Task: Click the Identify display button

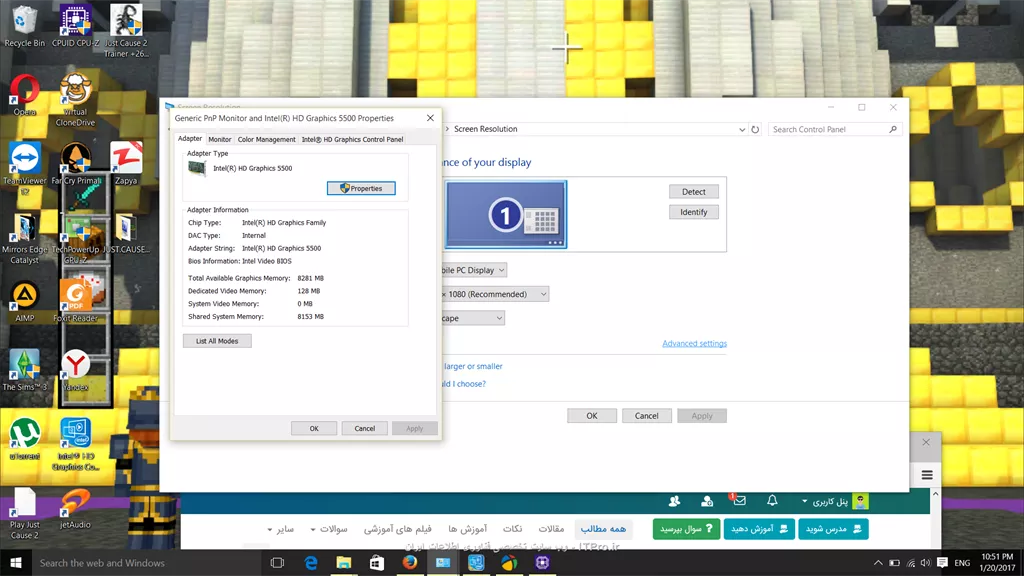Action: tap(694, 212)
